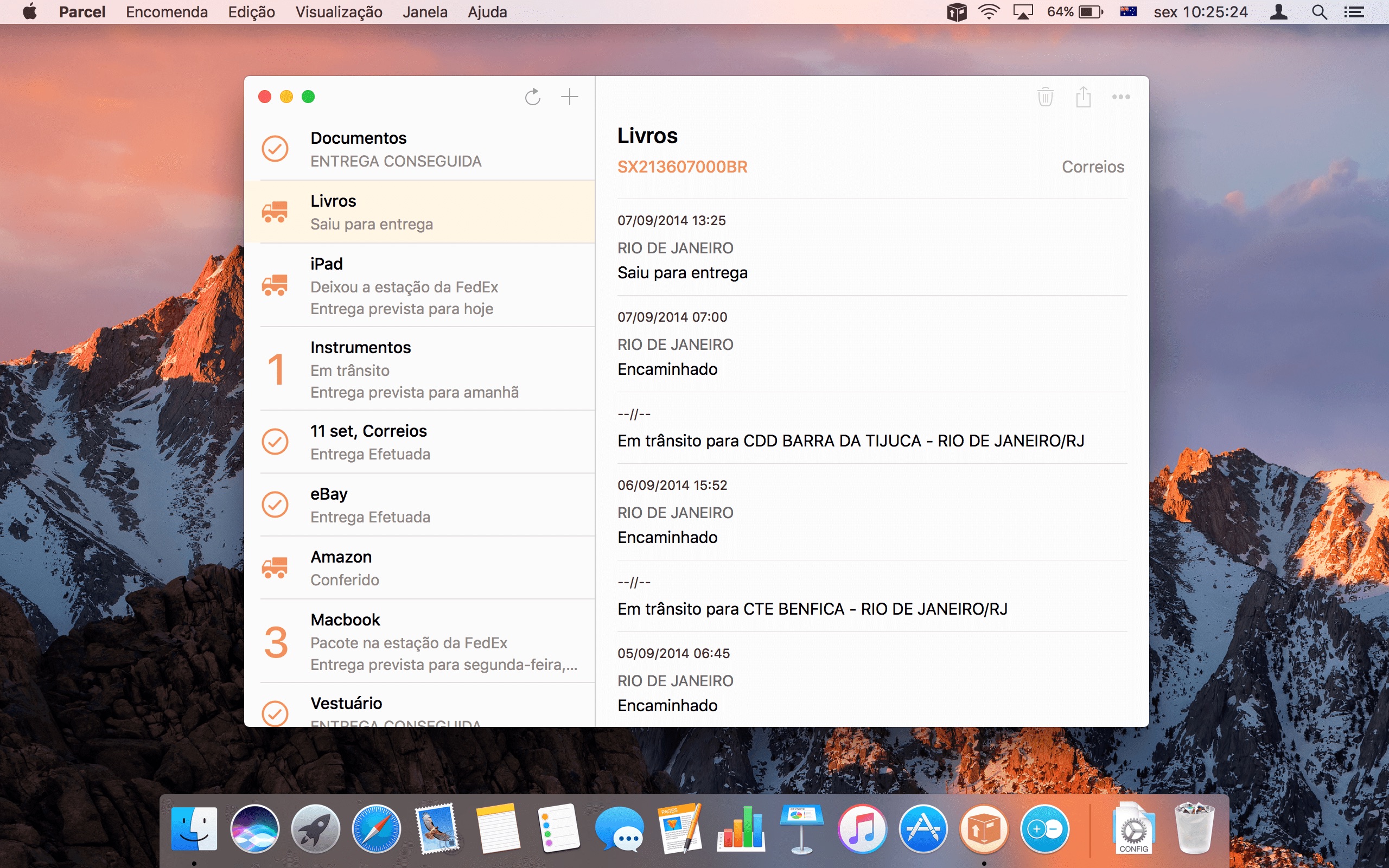
Task: Click the days counter 3 beside Macbook
Action: (276, 641)
